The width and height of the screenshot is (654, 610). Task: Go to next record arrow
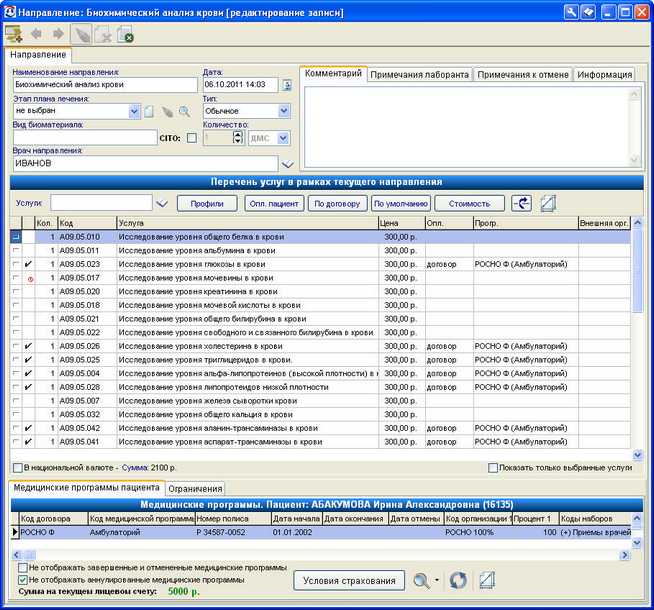click(x=58, y=34)
